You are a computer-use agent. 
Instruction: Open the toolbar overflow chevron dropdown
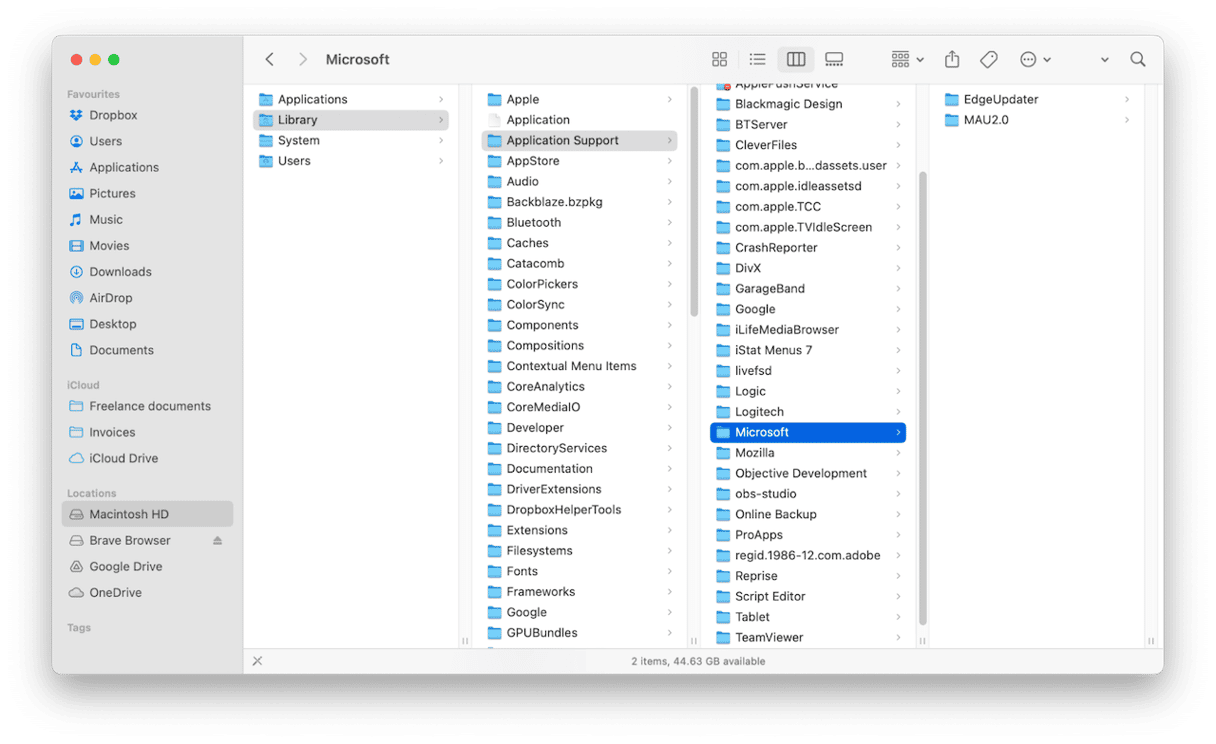pos(1104,60)
